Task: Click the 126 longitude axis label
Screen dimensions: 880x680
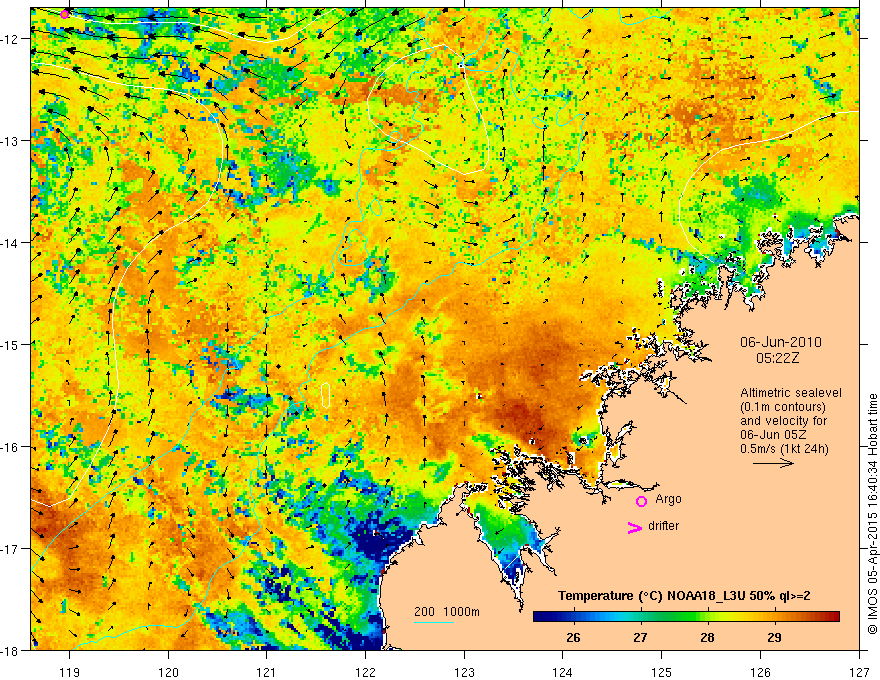Action: 760,672
